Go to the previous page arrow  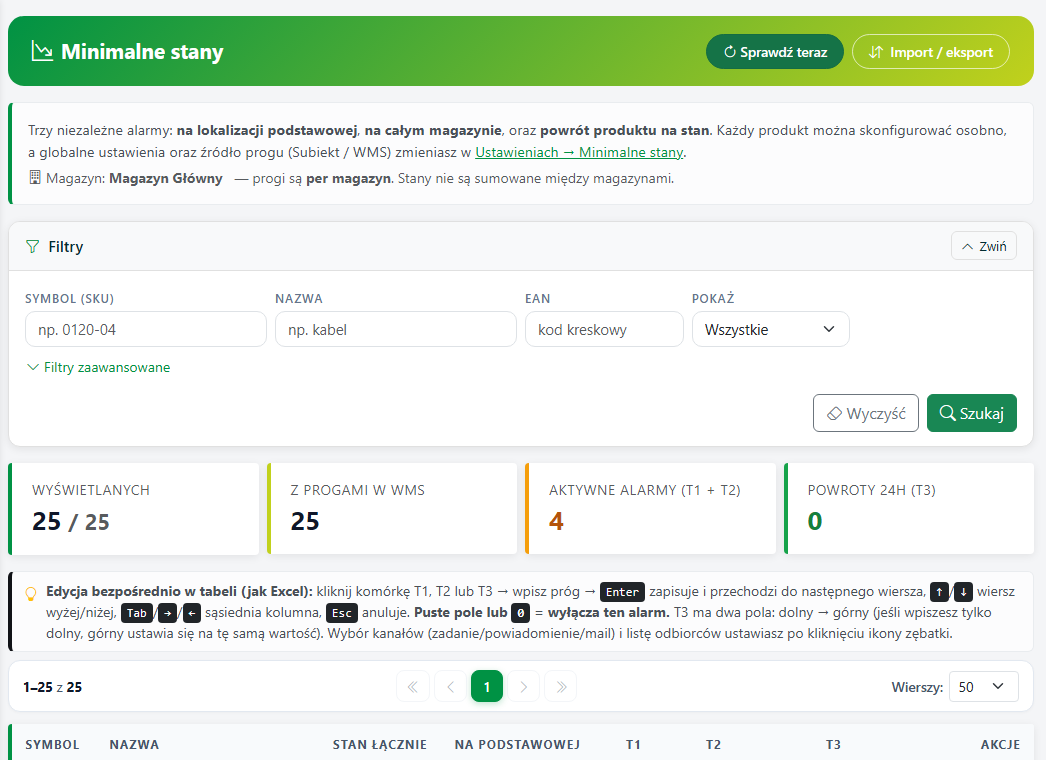(x=450, y=687)
